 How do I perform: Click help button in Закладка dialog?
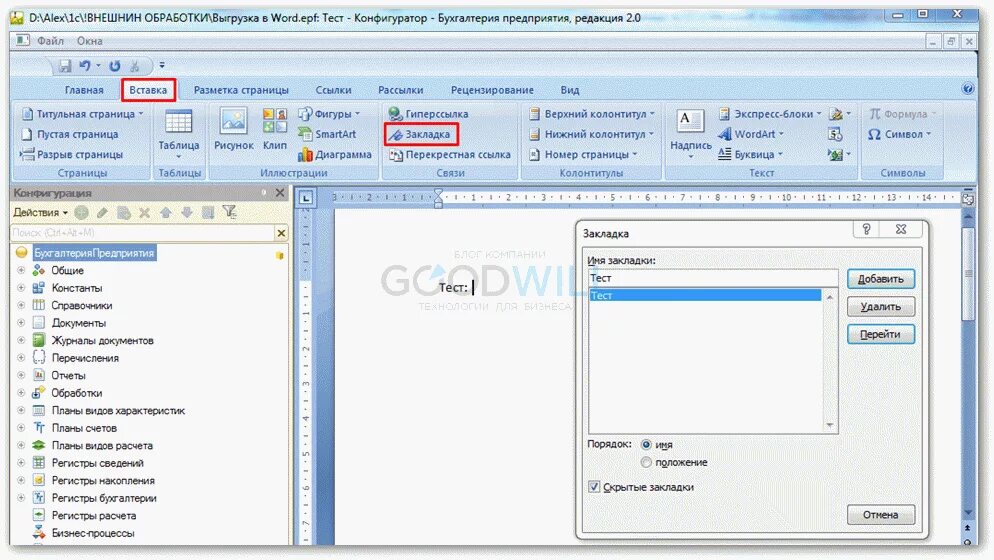[866, 229]
